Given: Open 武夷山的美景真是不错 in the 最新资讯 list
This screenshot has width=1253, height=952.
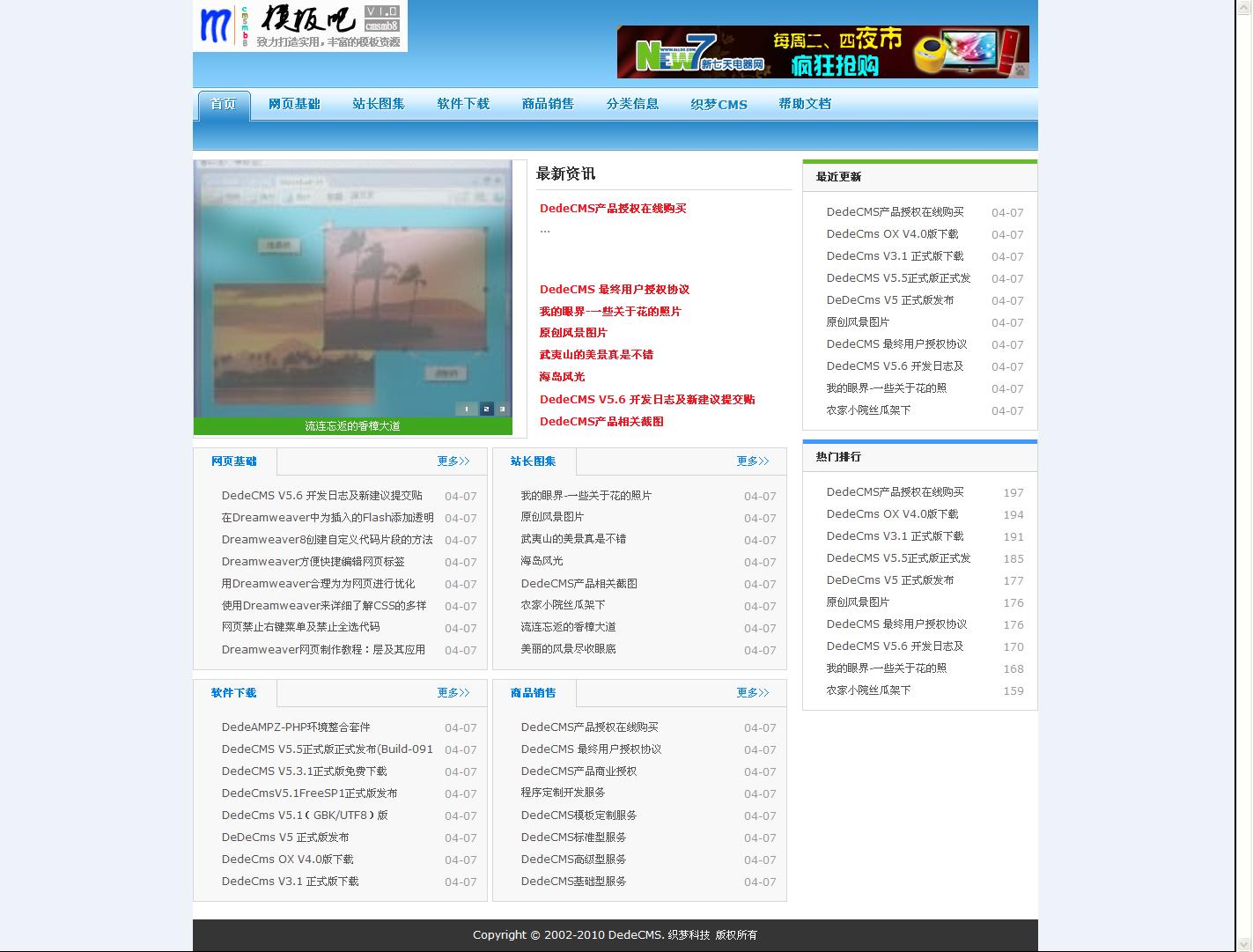Looking at the screenshot, I should pos(596,355).
